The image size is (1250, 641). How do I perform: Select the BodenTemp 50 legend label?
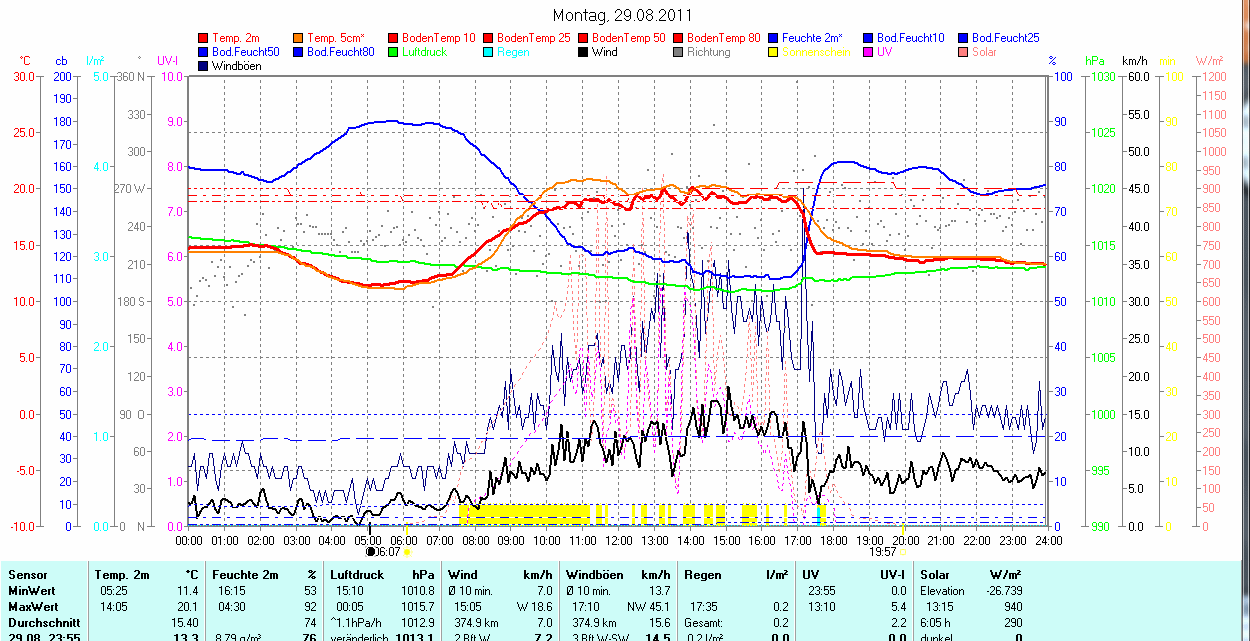coord(629,37)
